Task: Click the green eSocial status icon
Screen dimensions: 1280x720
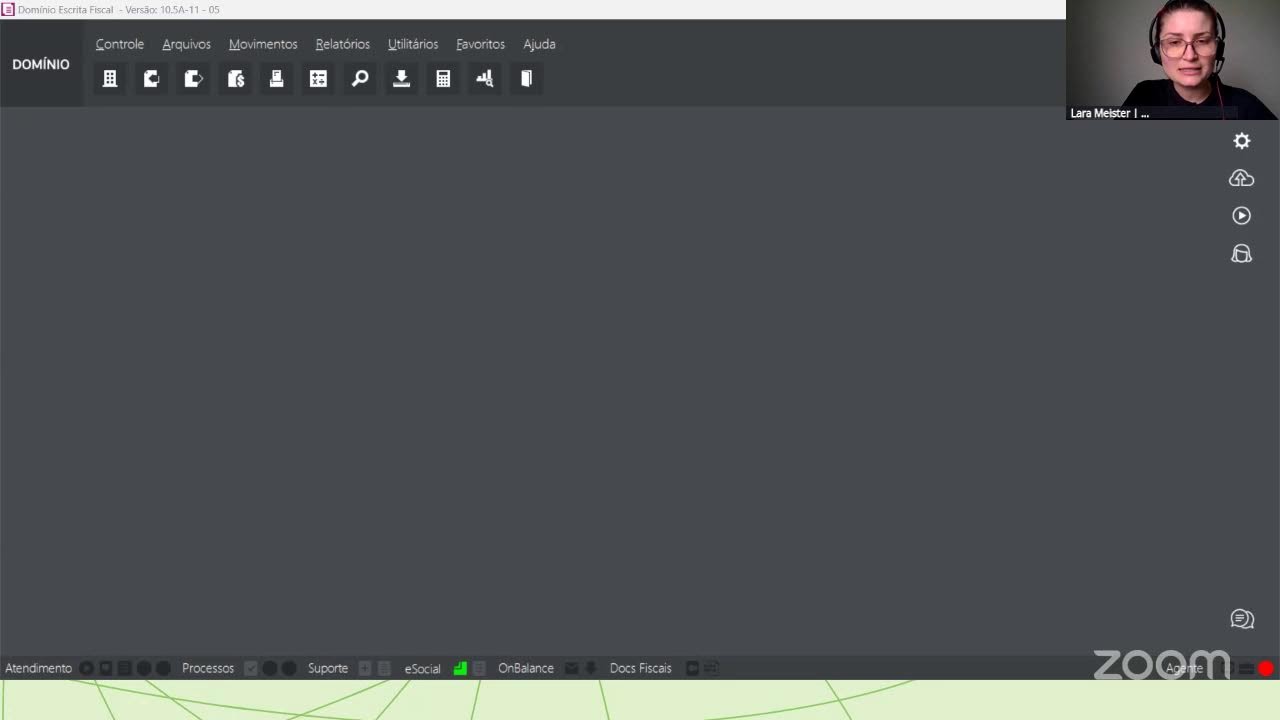Action: pyautogui.click(x=460, y=668)
